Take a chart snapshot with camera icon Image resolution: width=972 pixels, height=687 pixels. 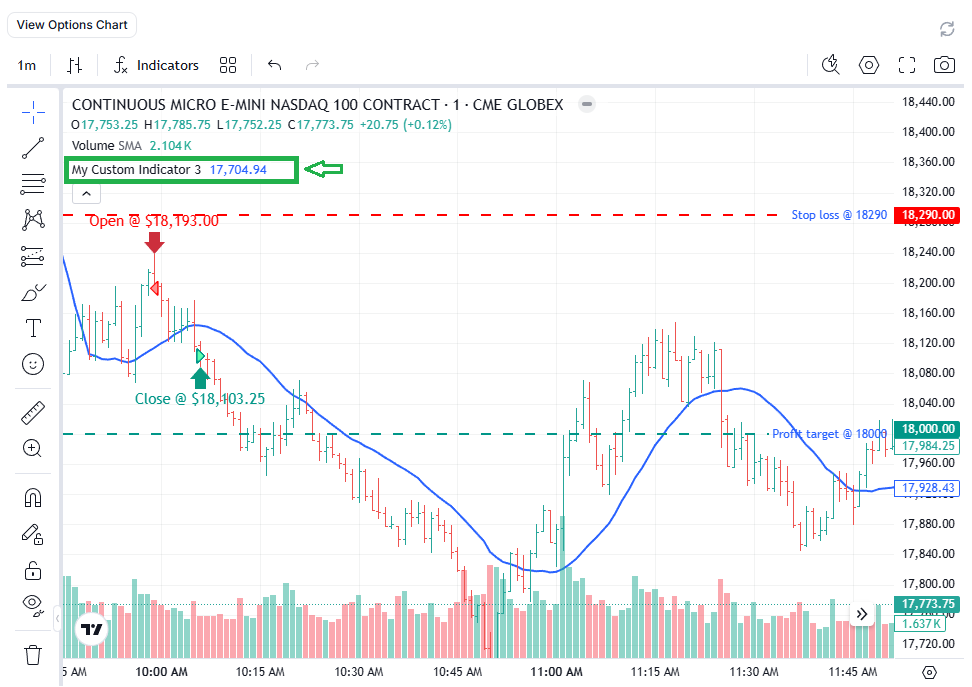coord(943,65)
